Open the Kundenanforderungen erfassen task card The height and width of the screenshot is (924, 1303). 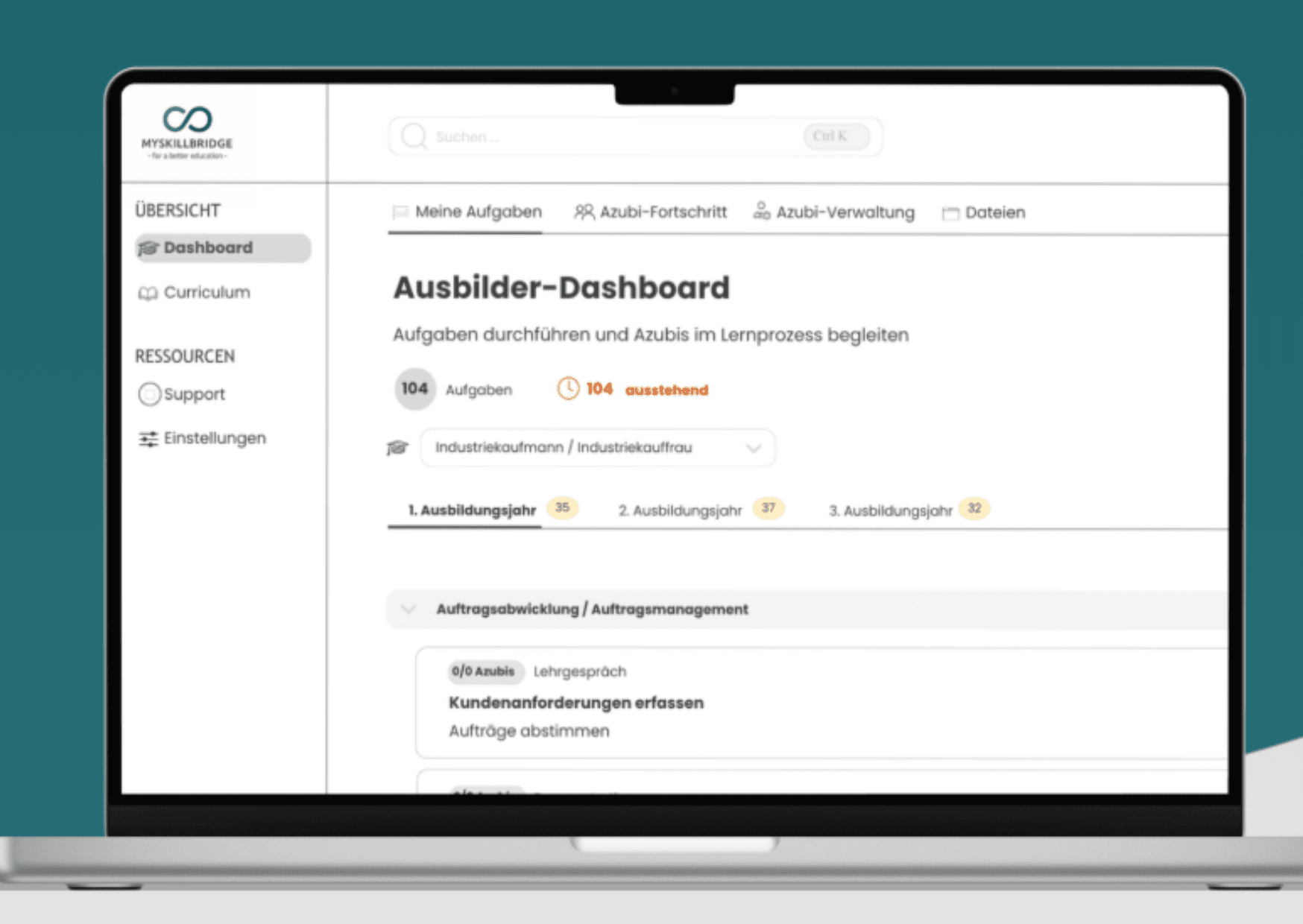pyautogui.click(x=821, y=703)
